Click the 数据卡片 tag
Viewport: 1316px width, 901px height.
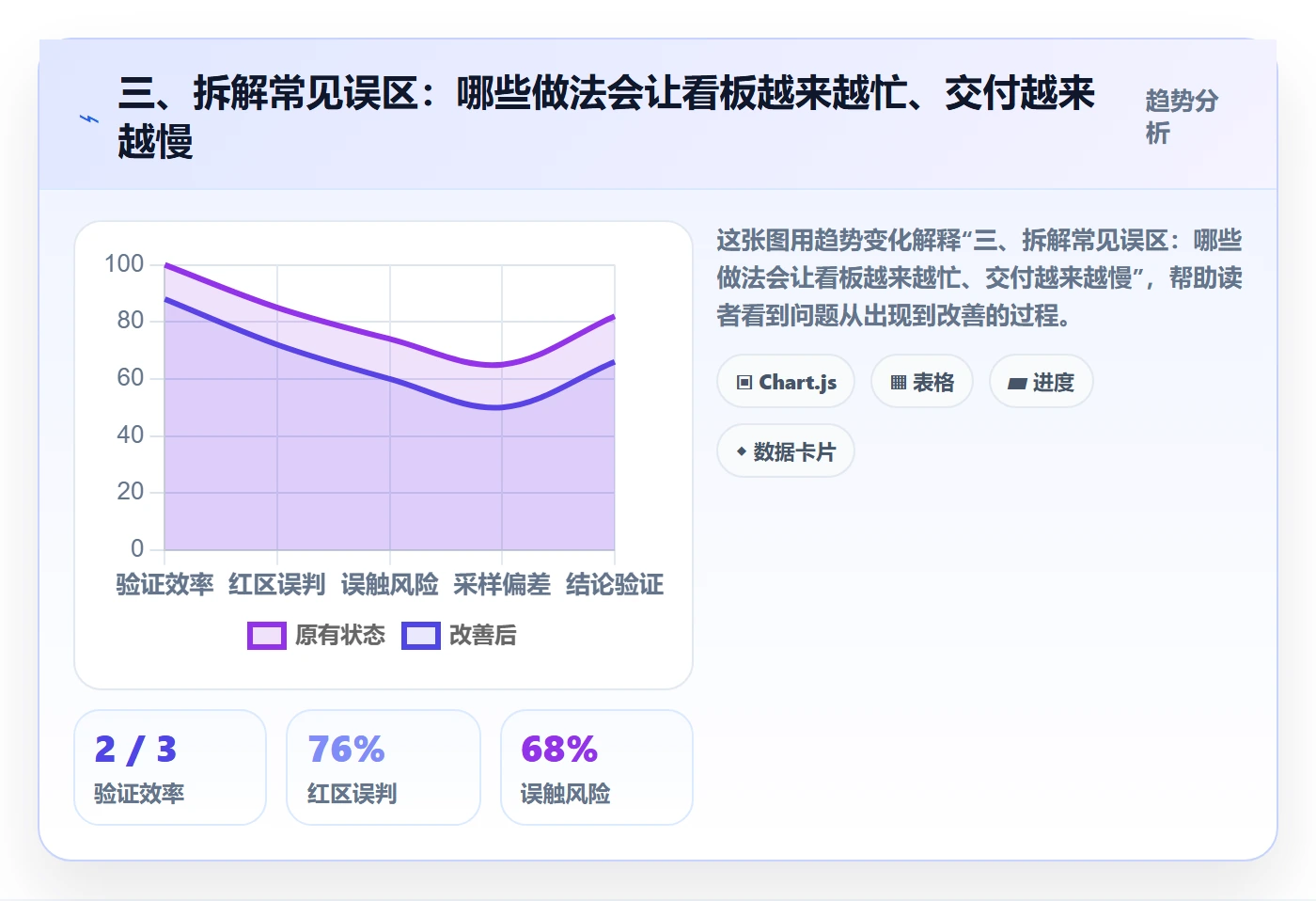[786, 451]
